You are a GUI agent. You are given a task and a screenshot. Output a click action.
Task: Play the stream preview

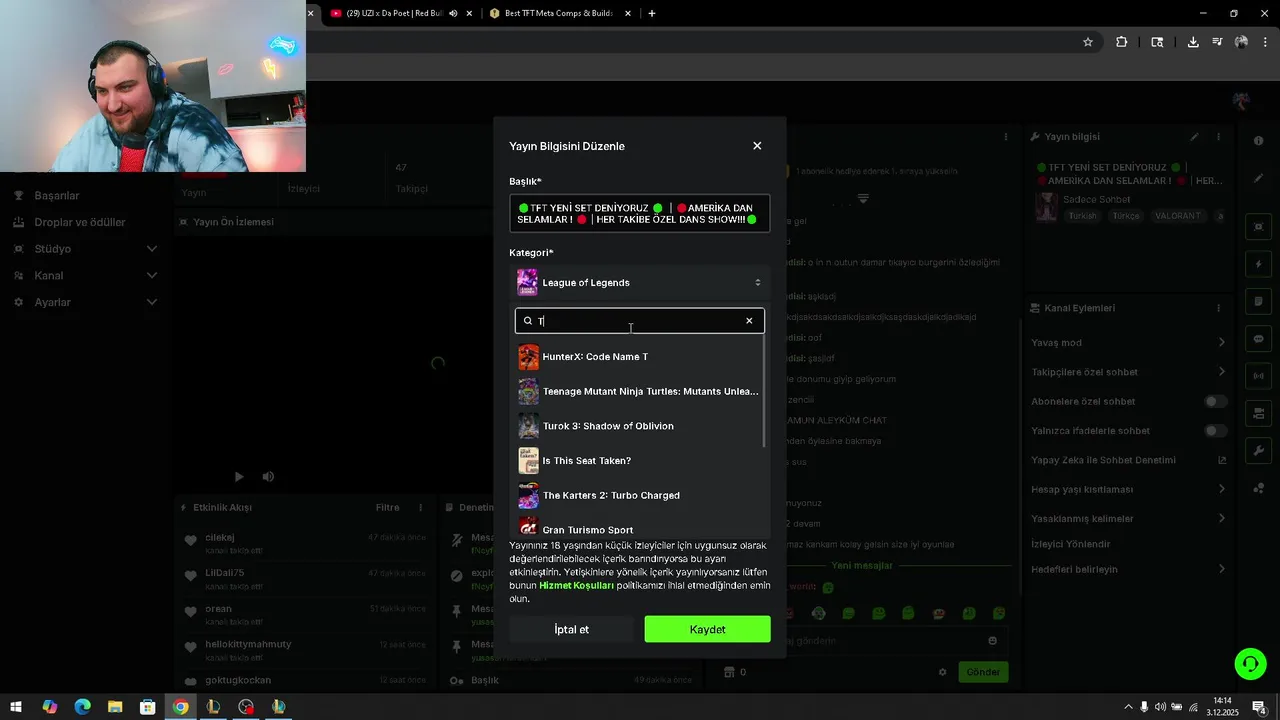click(x=239, y=477)
